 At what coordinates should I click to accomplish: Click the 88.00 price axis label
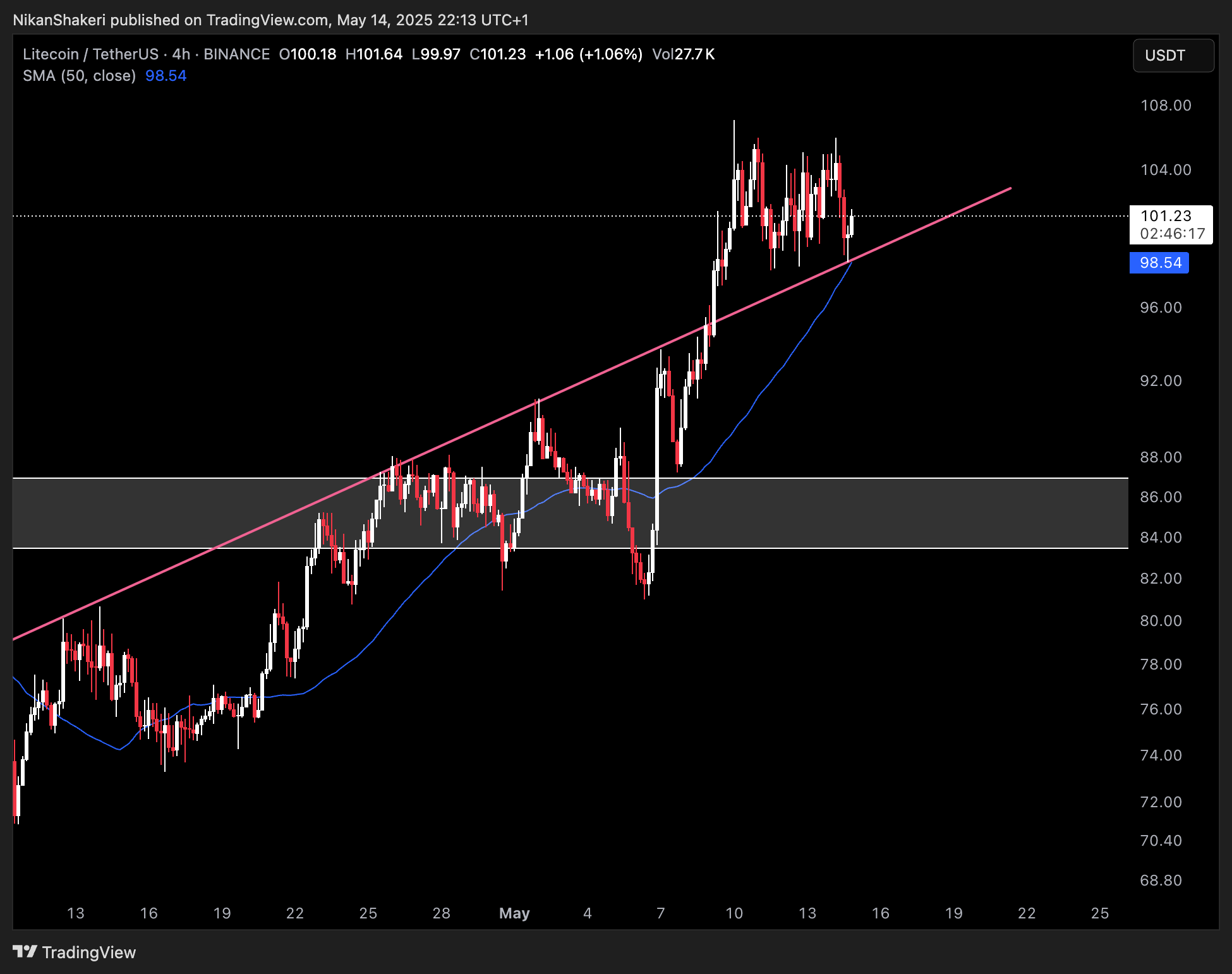tap(1161, 457)
